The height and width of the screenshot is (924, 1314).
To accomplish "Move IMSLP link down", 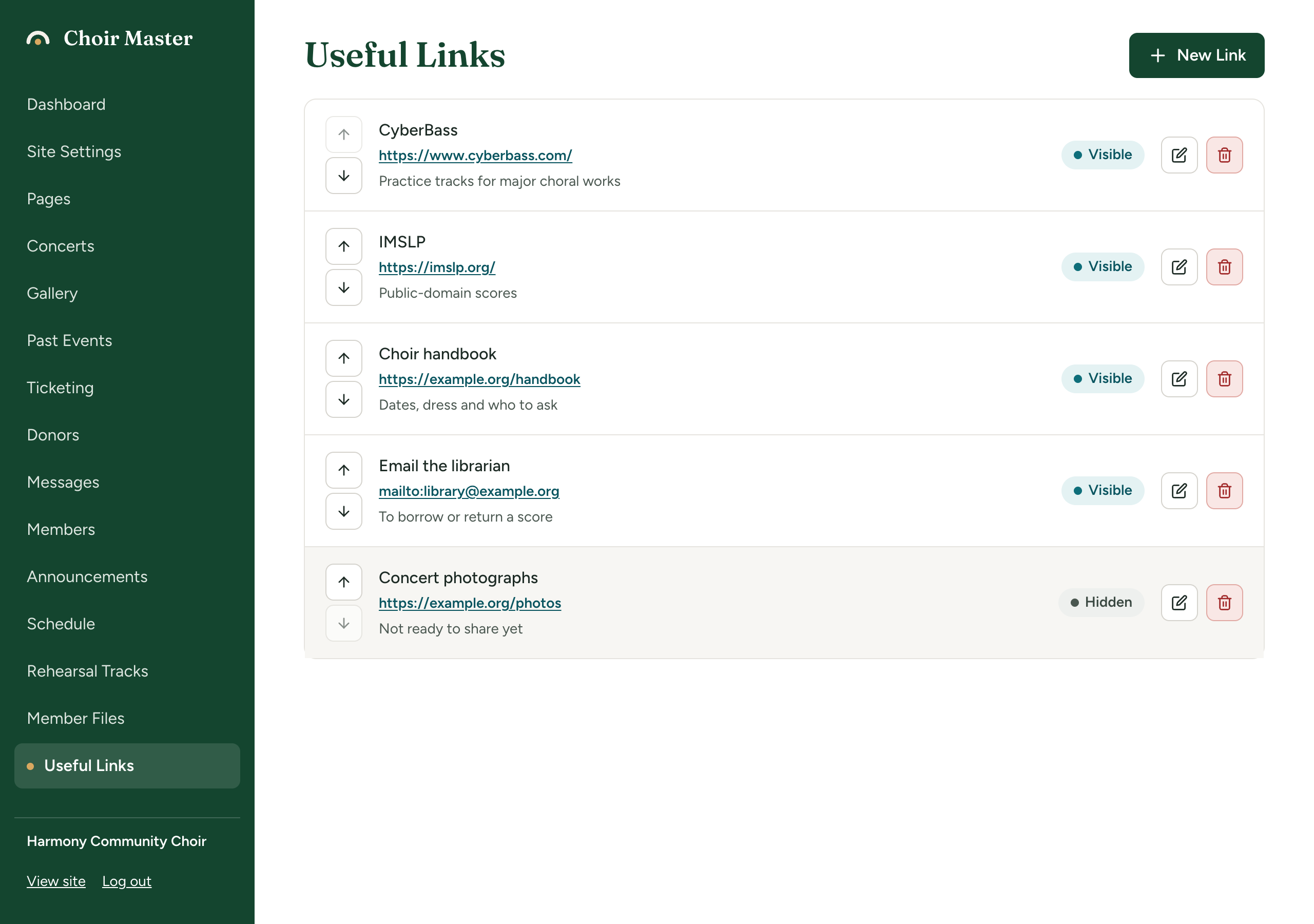I will [x=343, y=287].
